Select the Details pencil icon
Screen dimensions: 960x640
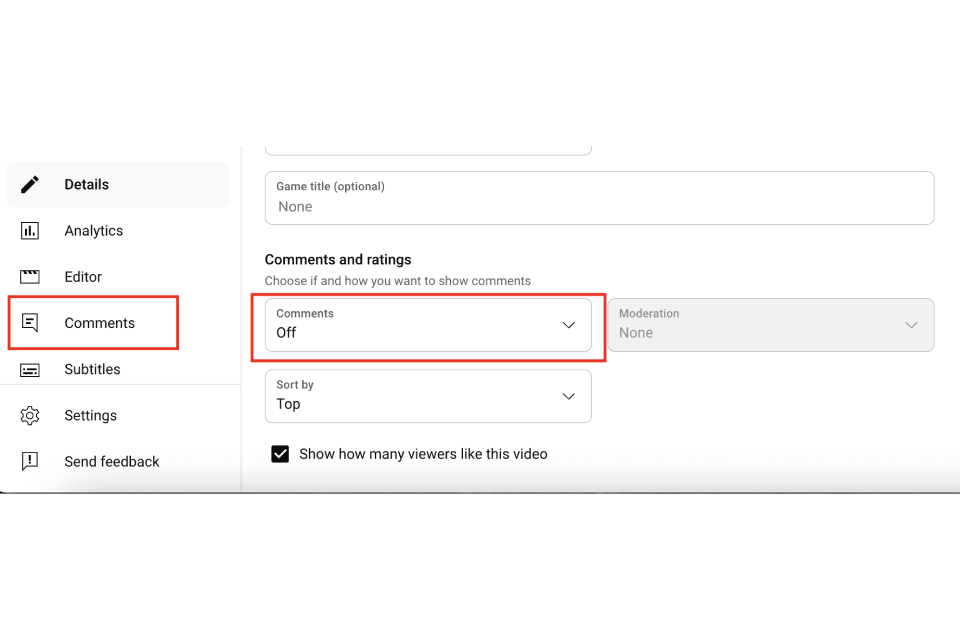pyautogui.click(x=30, y=184)
